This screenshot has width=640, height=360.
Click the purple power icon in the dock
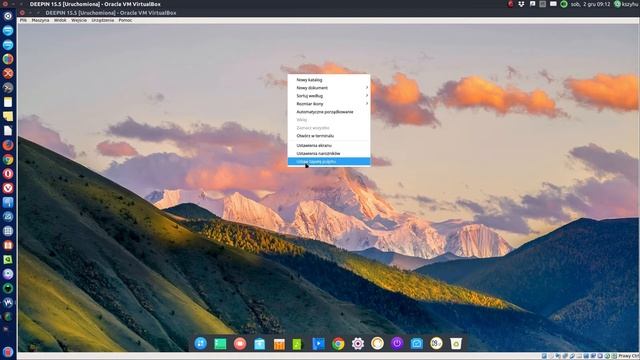tap(397, 344)
